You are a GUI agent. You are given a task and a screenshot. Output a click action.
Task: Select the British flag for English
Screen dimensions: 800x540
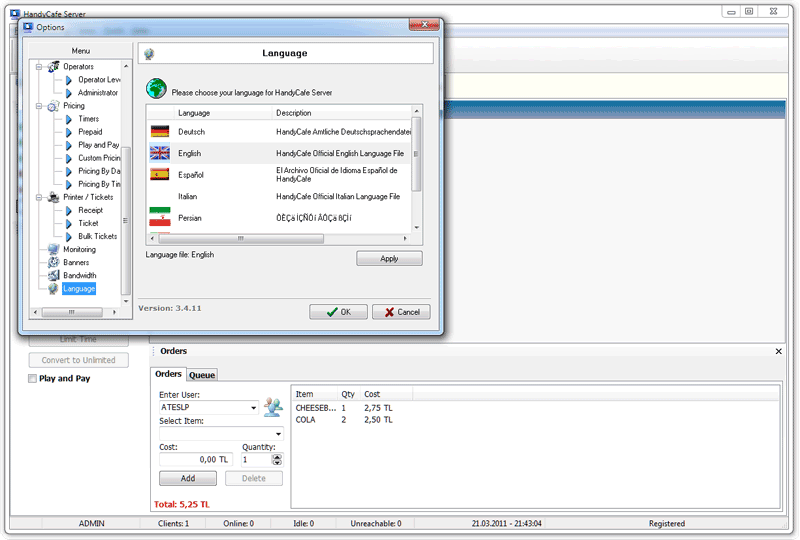point(160,153)
